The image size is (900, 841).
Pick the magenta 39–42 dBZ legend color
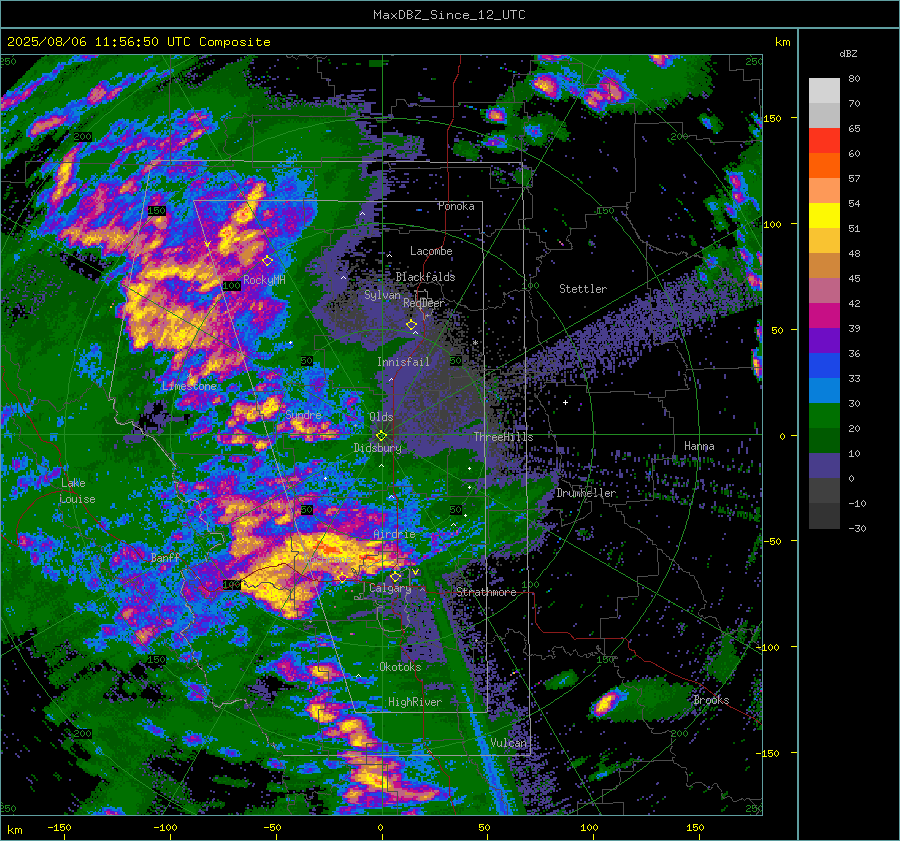824,316
